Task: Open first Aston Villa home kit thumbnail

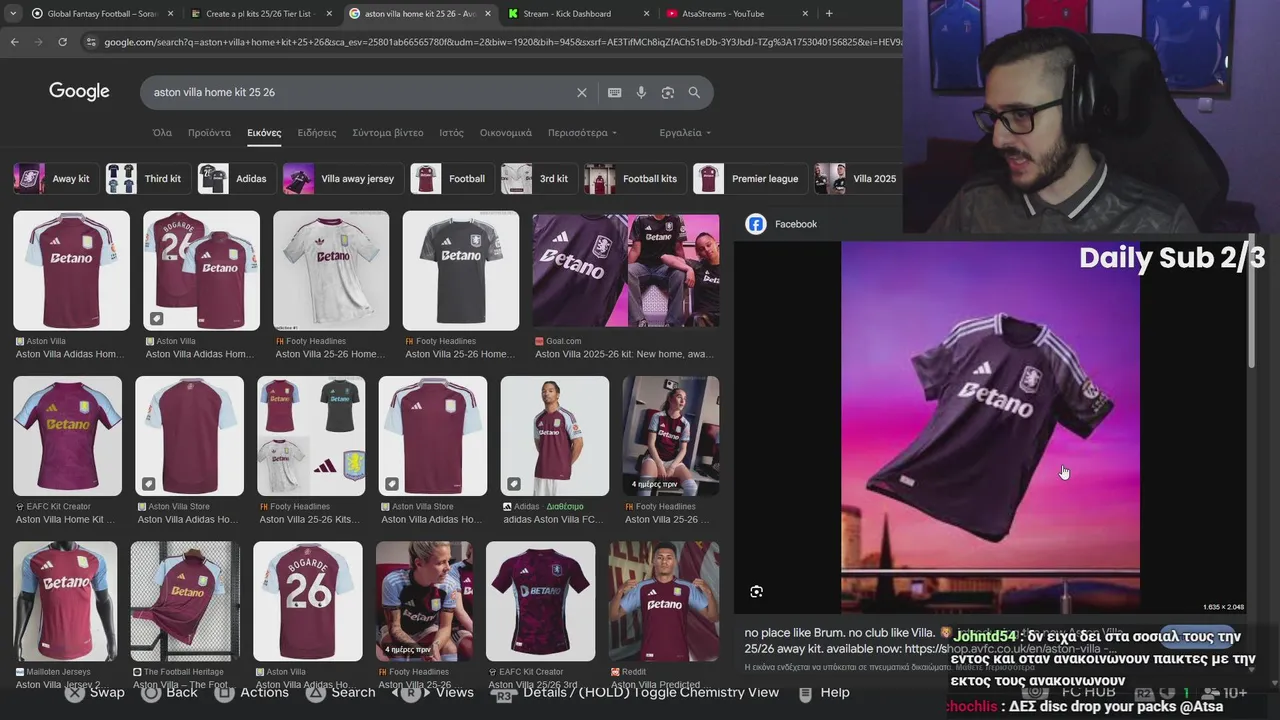Action: coord(71,271)
